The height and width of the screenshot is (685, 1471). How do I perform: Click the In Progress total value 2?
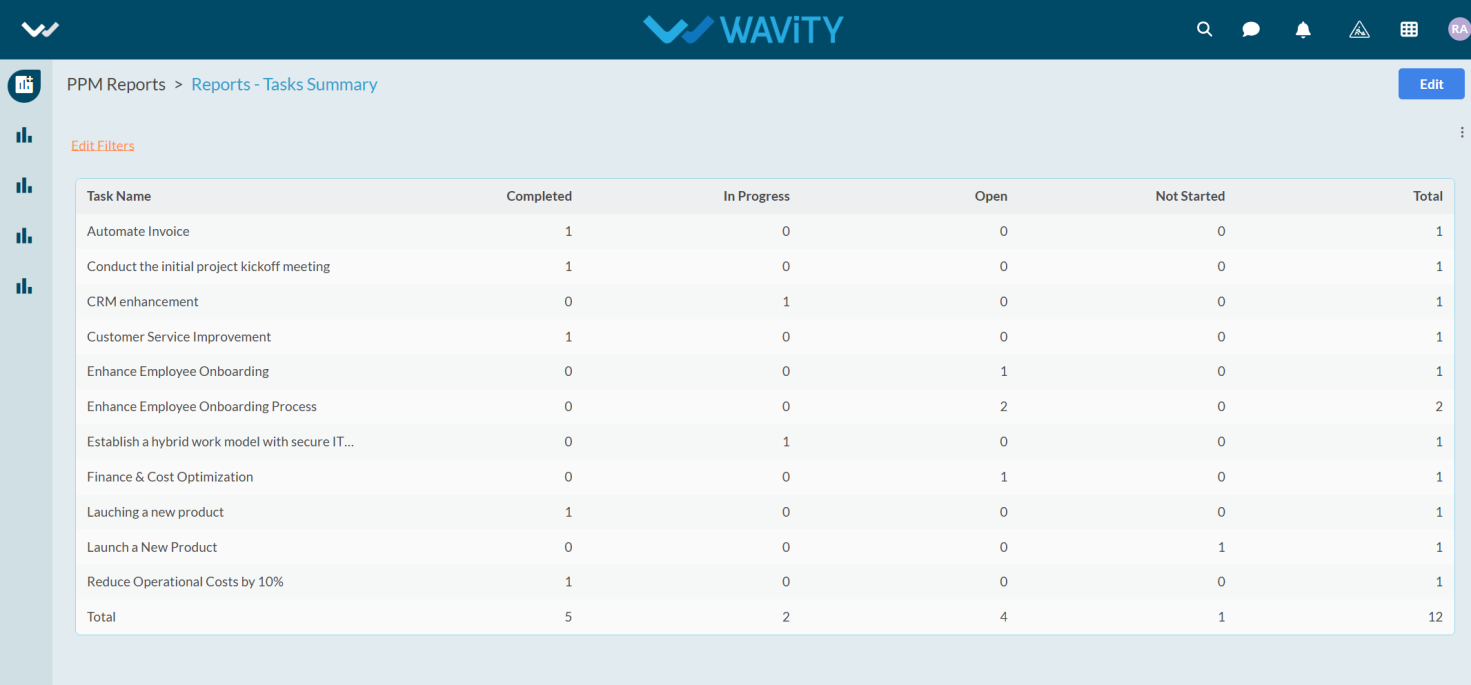(x=786, y=617)
